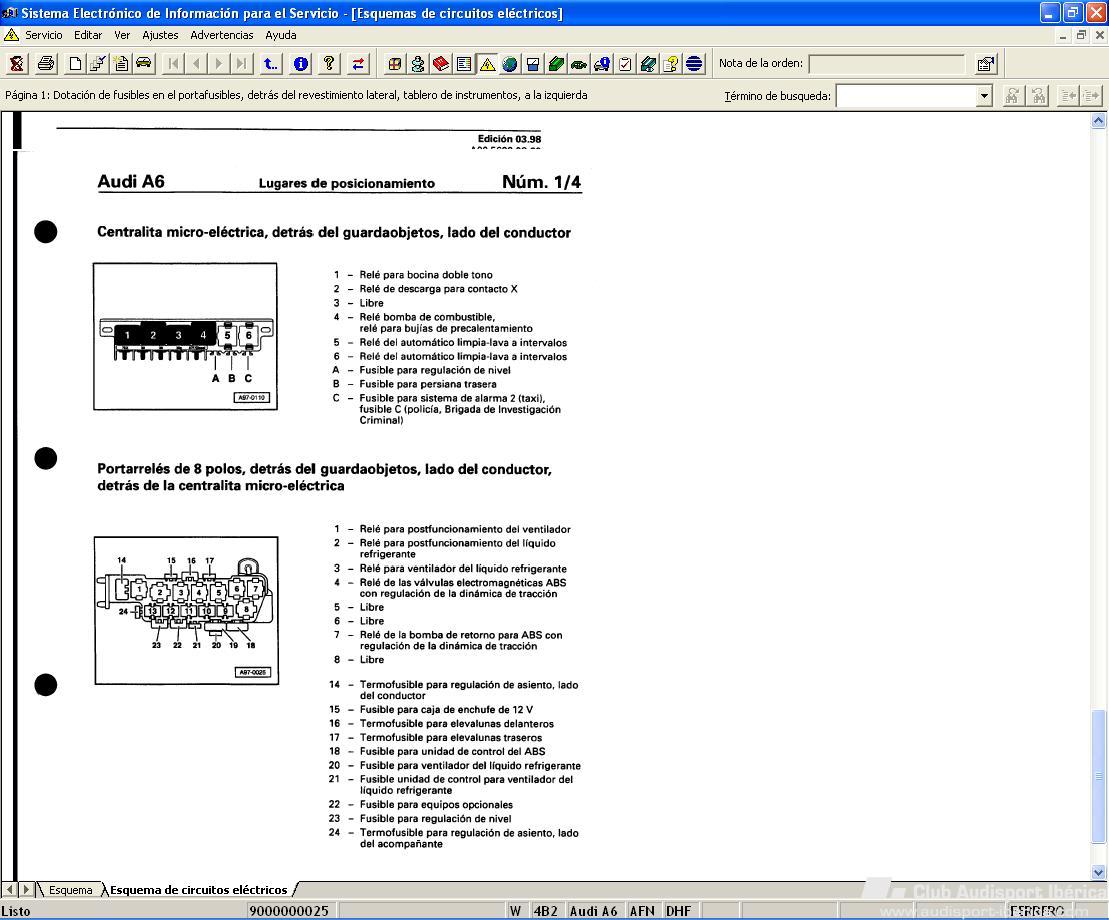
Task: Jump to last page arrow
Action: click(242, 64)
